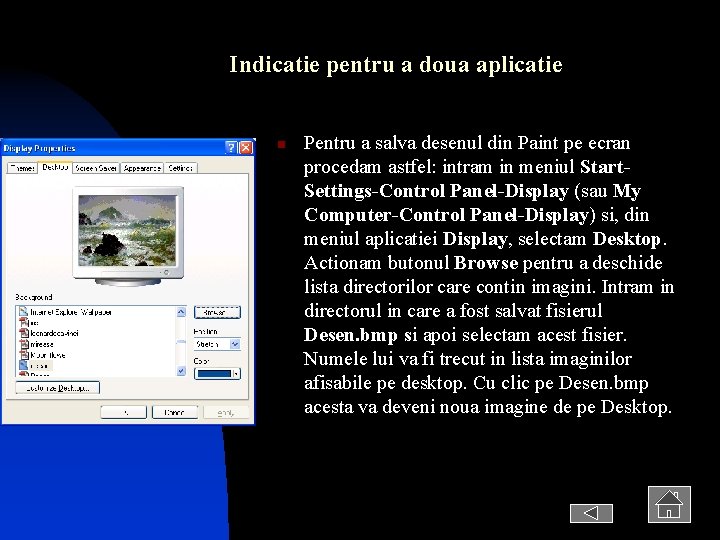Screen dimensions: 720x540
Task: Open the desktop Color picker dropdown arrow
Action: coord(236,374)
